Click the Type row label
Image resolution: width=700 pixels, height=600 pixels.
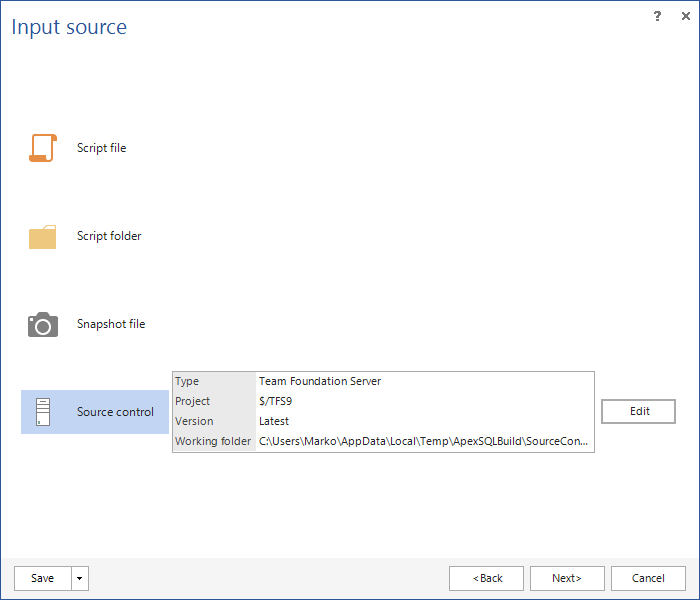point(187,381)
